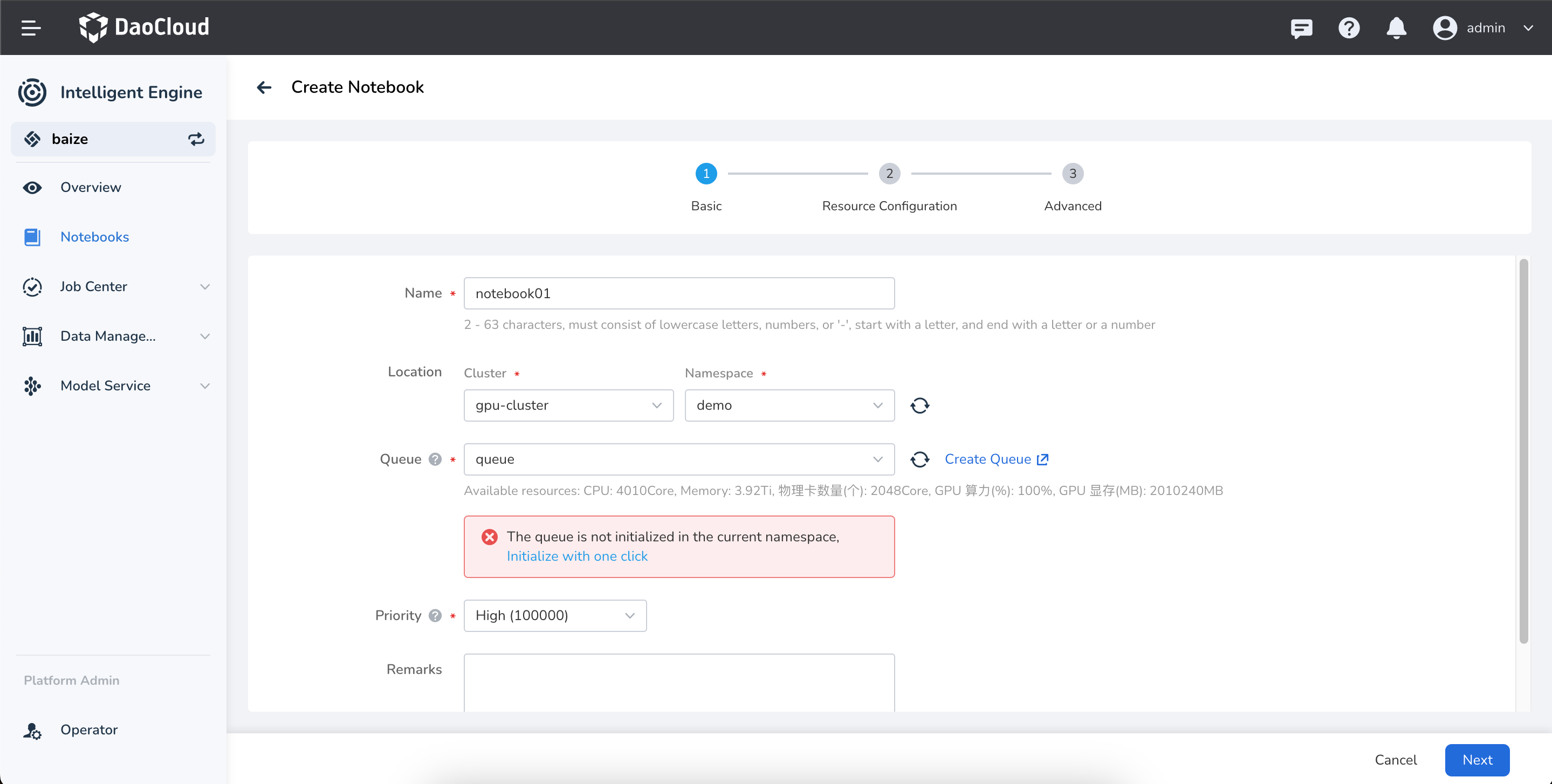
Task: Click the Name input field
Action: [678, 293]
